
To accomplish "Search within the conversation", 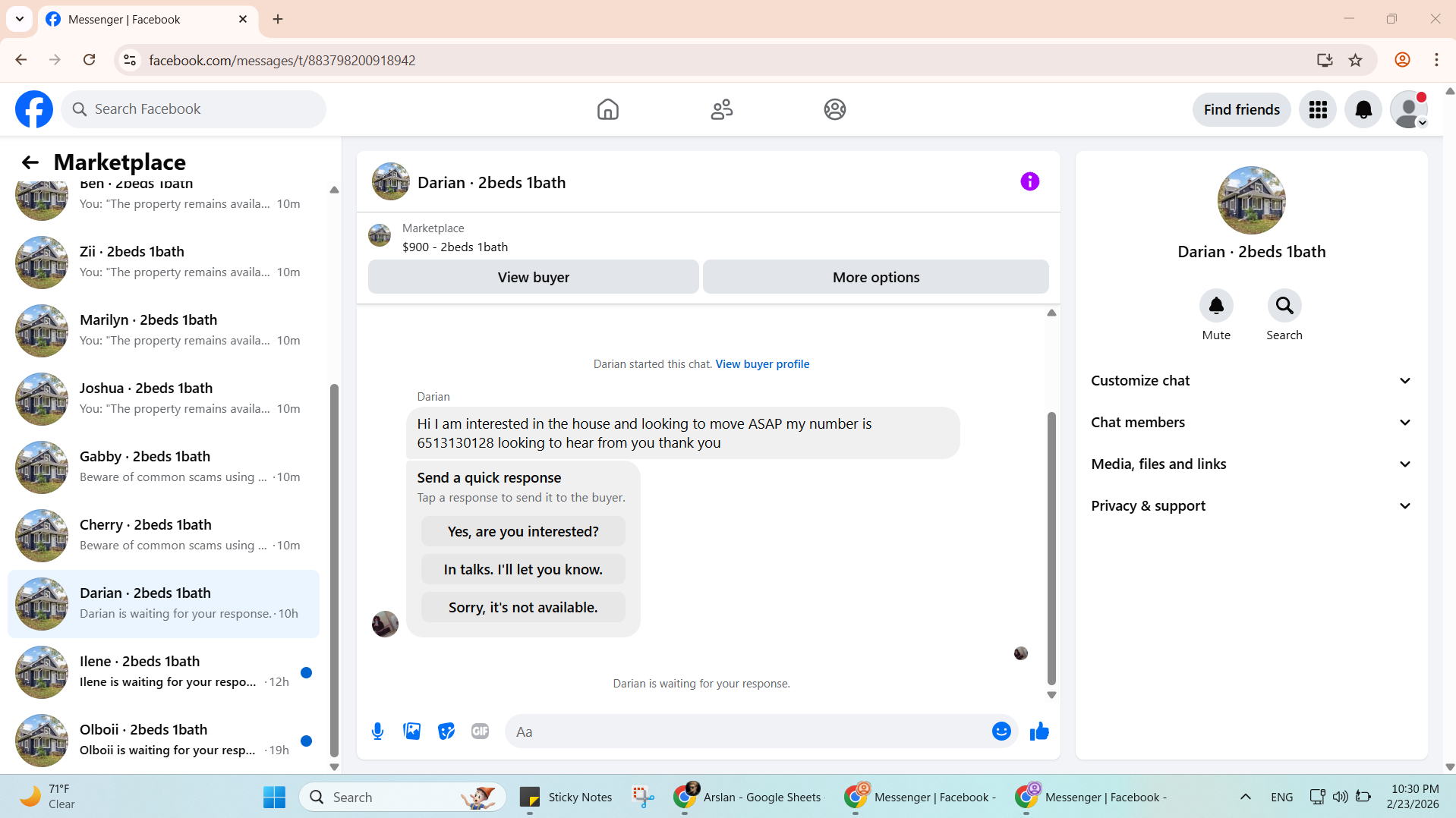I will pyautogui.click(x=1284, y=306).
